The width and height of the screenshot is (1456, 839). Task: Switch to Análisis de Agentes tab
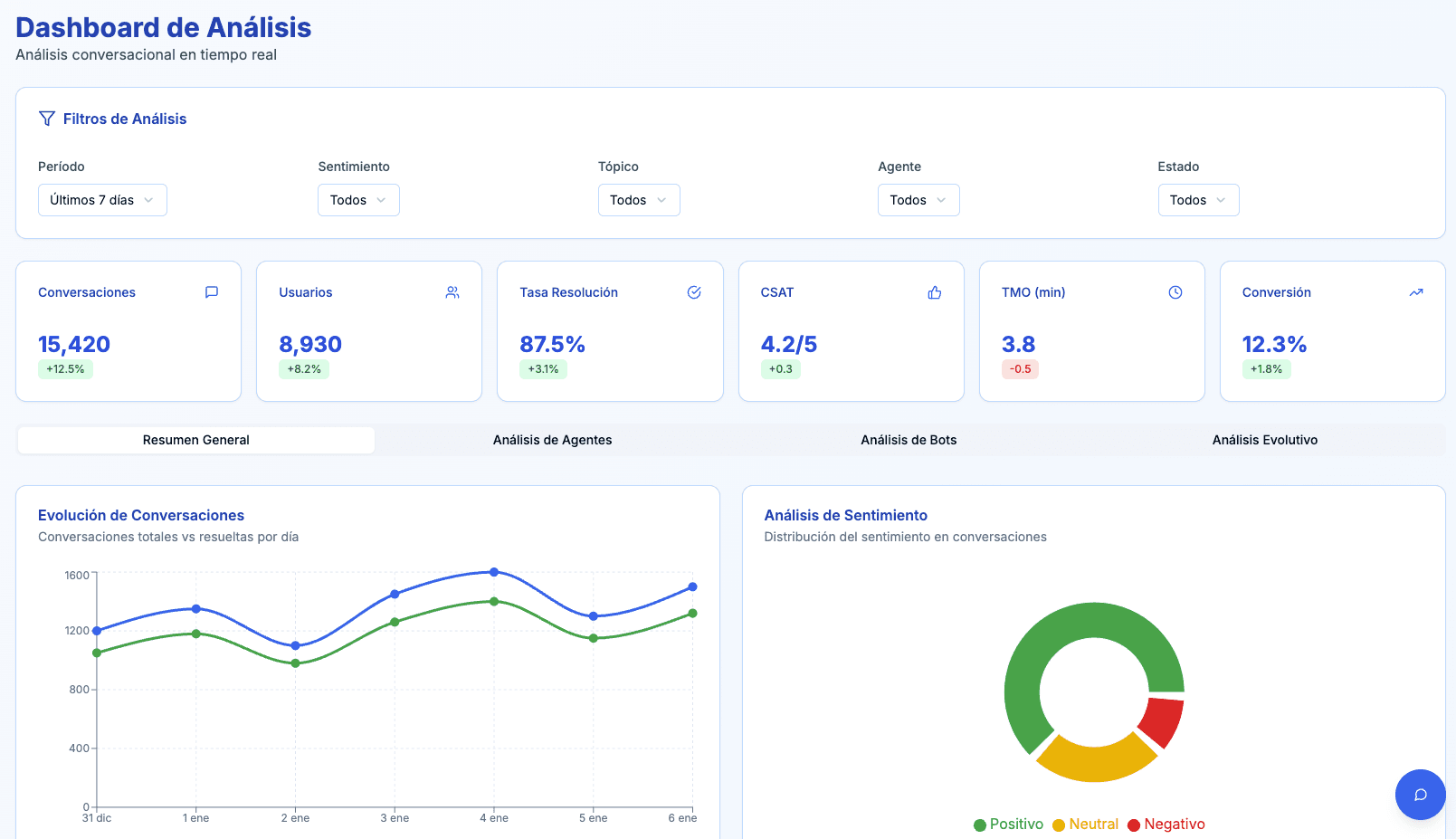[552, 440]
